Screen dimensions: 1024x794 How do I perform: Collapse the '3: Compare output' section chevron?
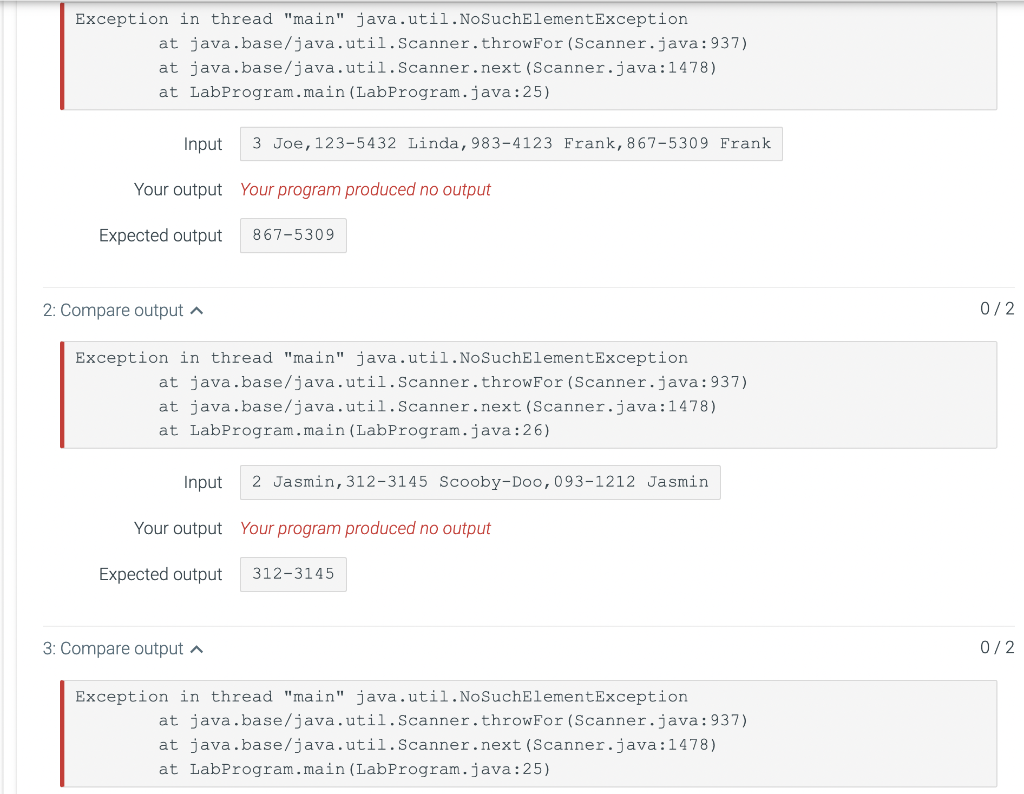[198, 648]
